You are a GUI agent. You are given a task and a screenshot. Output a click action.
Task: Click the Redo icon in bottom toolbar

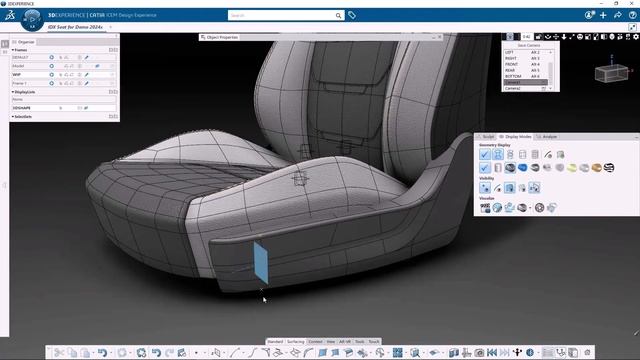tap(169, 352)
